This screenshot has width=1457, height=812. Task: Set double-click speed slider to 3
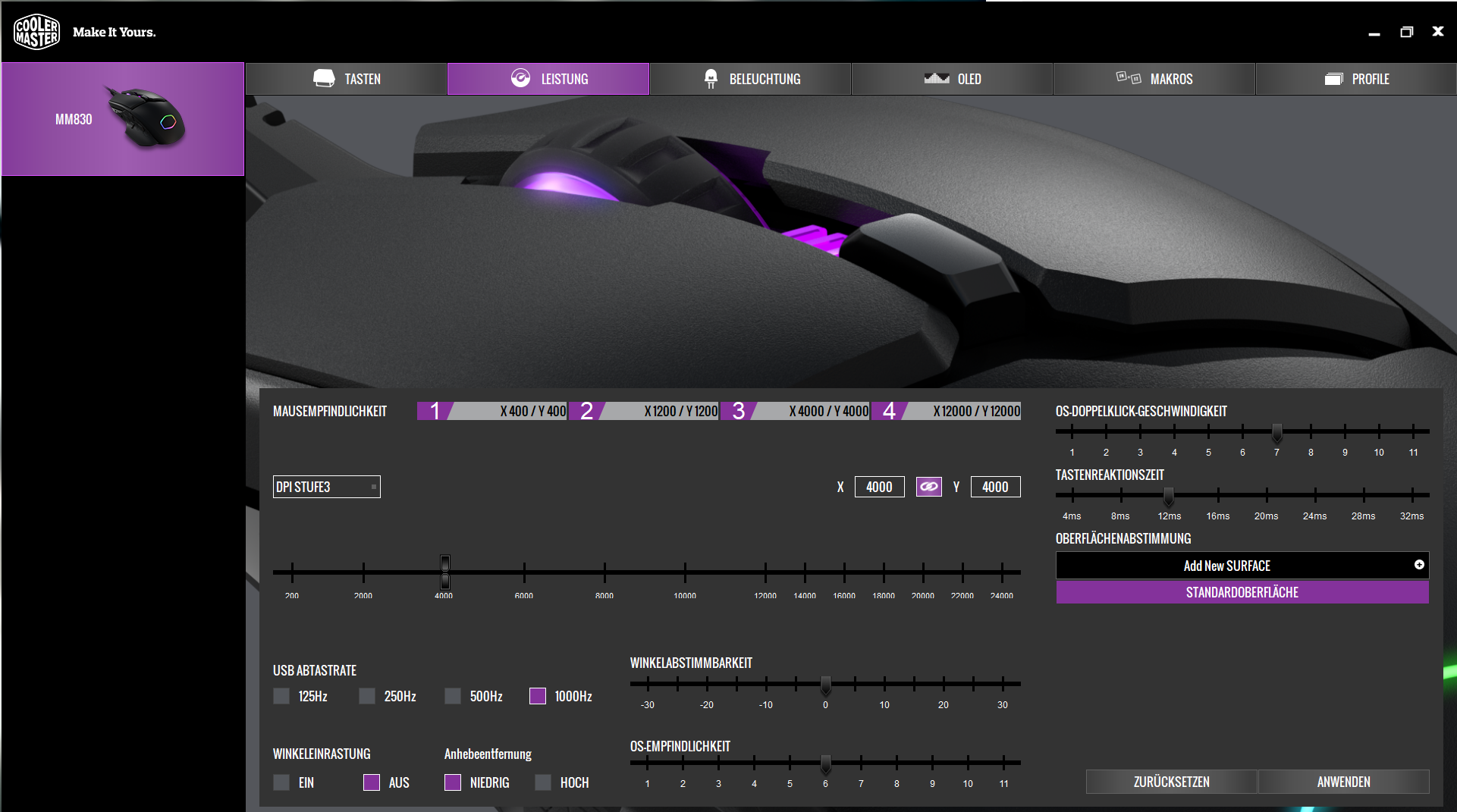1140,431
